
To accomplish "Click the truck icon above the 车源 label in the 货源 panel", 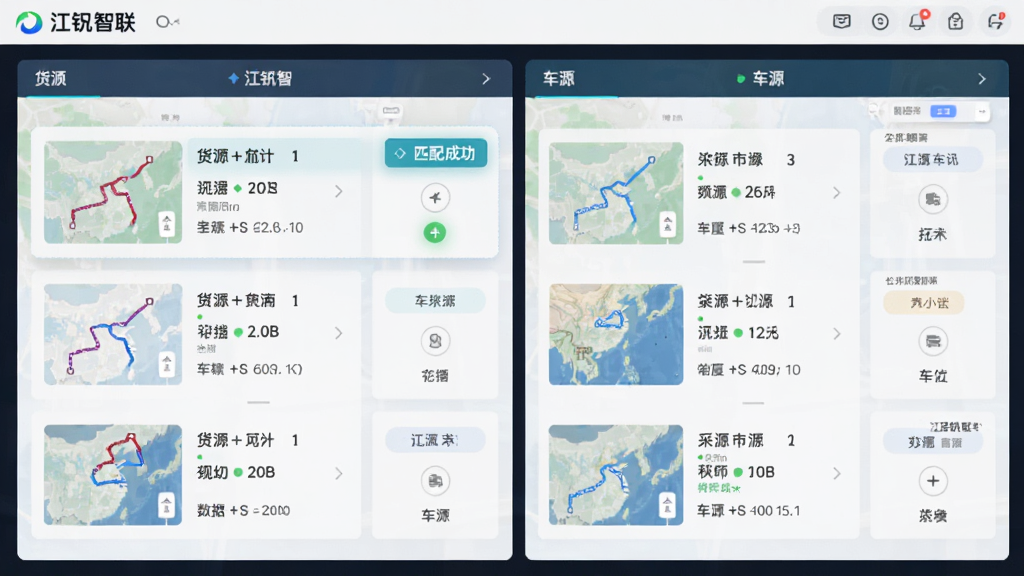I will click(x=435, y=481).
